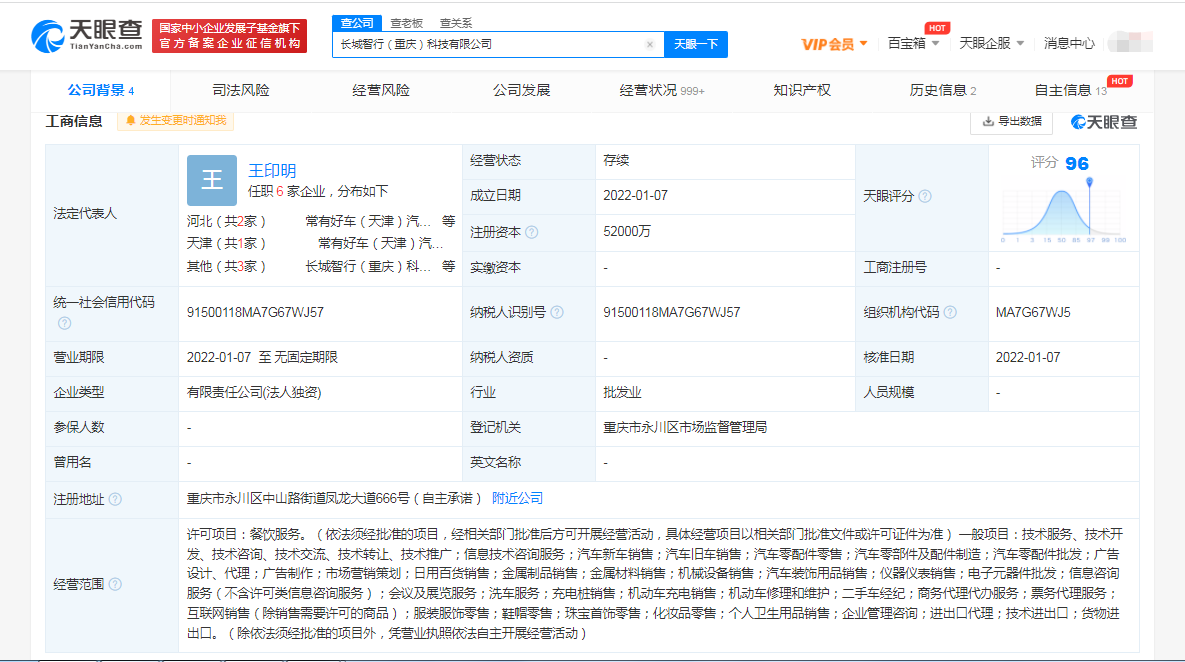Open the 经营风险 tab

381,91
